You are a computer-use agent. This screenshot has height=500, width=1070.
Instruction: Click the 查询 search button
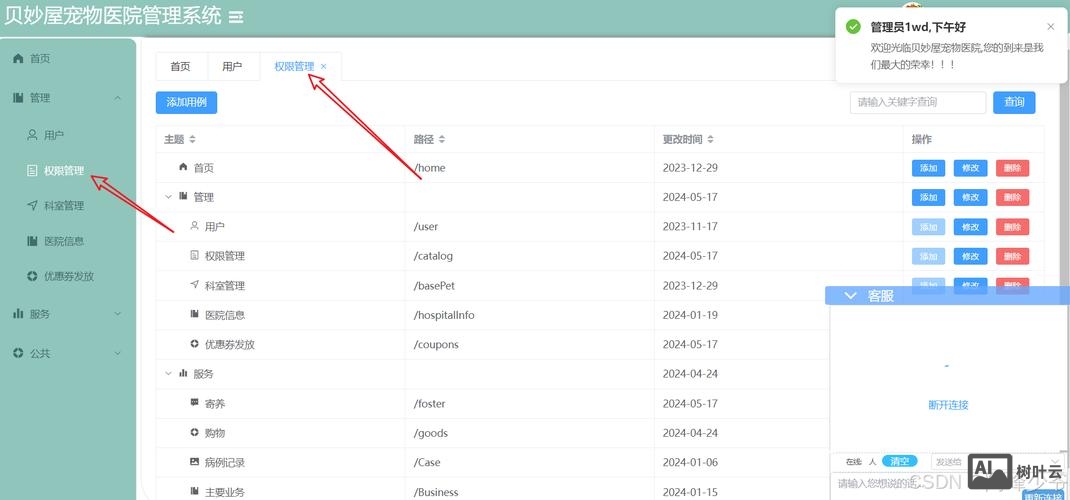pyautogui.click(x=1014, y=102)
